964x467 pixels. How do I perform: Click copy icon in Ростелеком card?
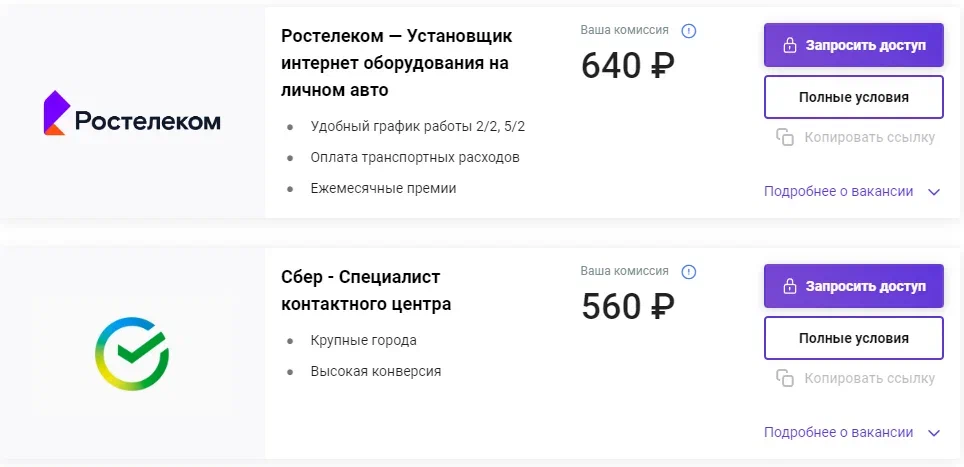[785, 137]
